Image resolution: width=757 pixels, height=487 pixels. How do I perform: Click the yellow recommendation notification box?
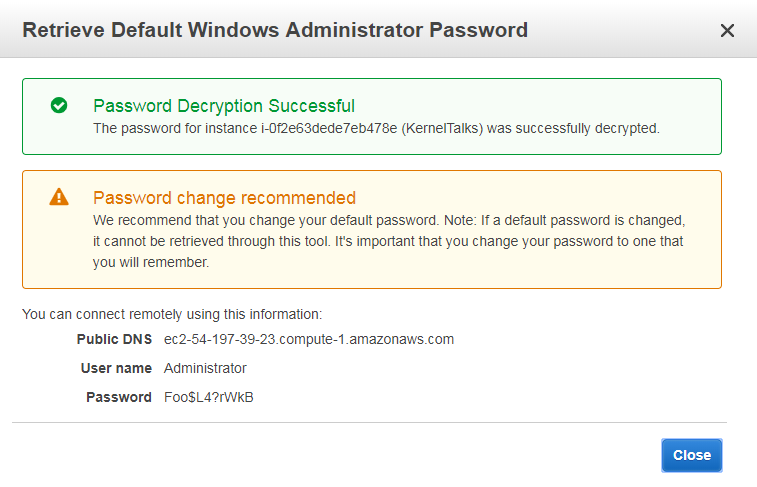[x=372, y=229]
